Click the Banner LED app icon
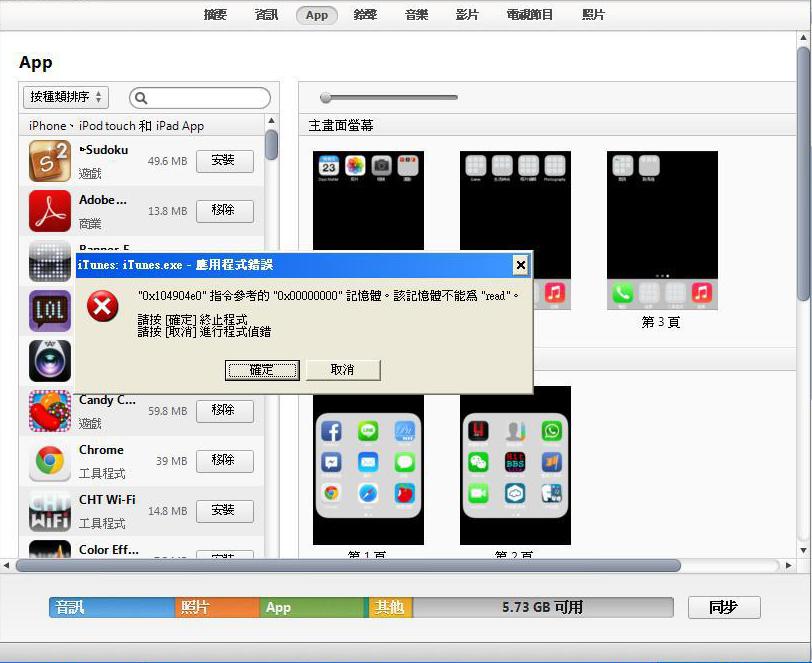The height and width of the screenshot is (663, 812). click(x=50, y=261)
